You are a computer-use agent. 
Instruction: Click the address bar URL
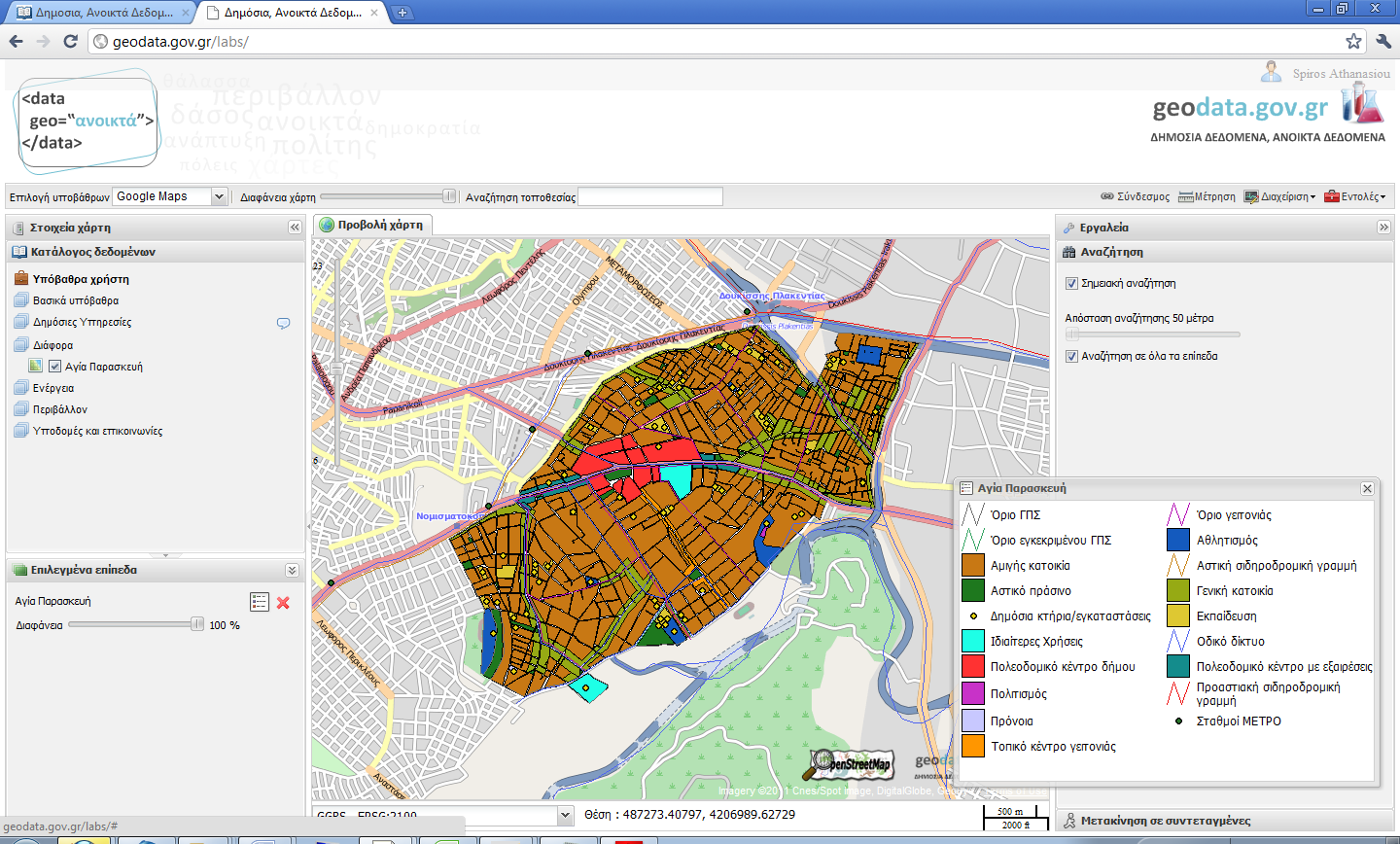pos(180,42)
